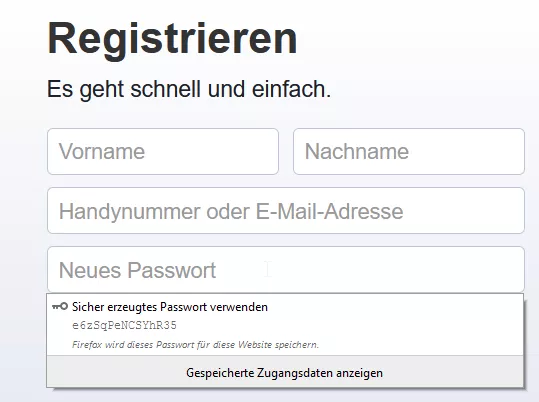Click the 'Handynummer' placeholder word
This screenshot has width=539, height=402.
click(129, 211)
